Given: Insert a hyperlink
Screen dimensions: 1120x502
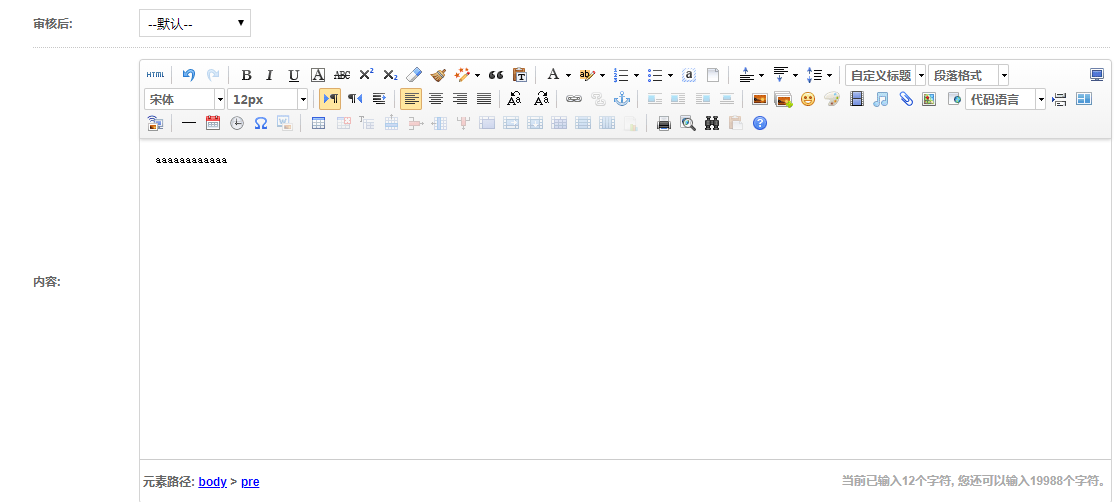Looking at the screenshot, I should 574,99.
